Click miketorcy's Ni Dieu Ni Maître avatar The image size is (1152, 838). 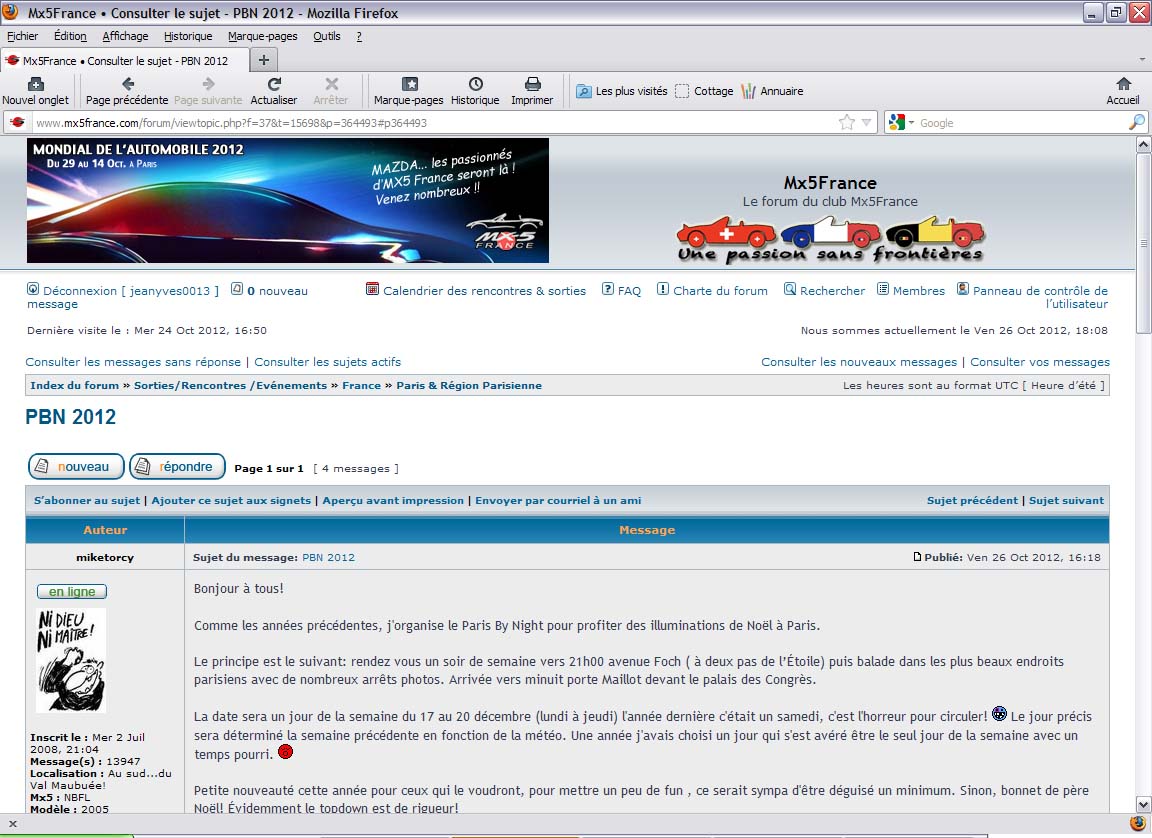pos(71,660)
